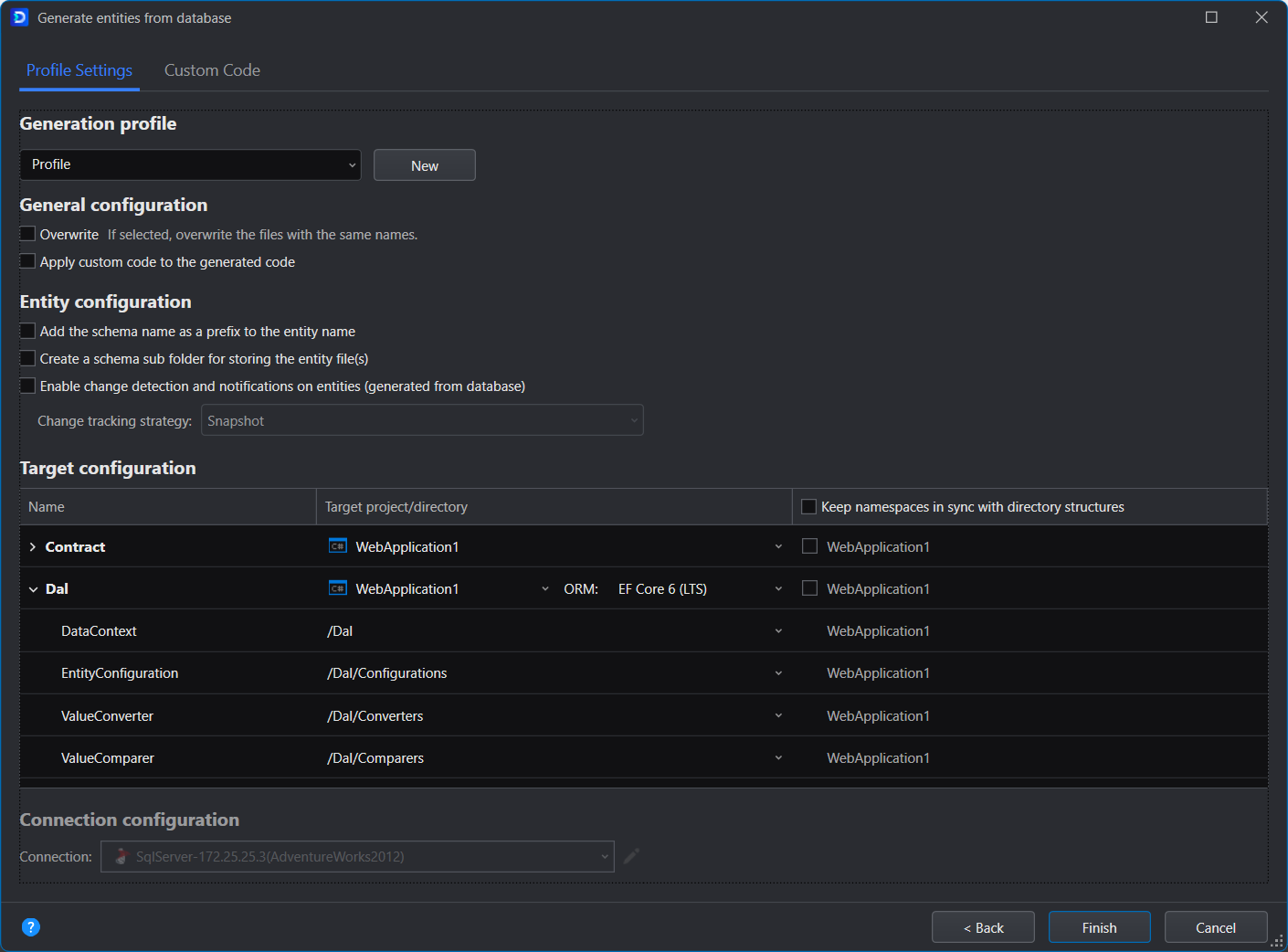Click Finish to generate entities
The height and width of the screenshot is (952, 1288).
(1099, 926)
